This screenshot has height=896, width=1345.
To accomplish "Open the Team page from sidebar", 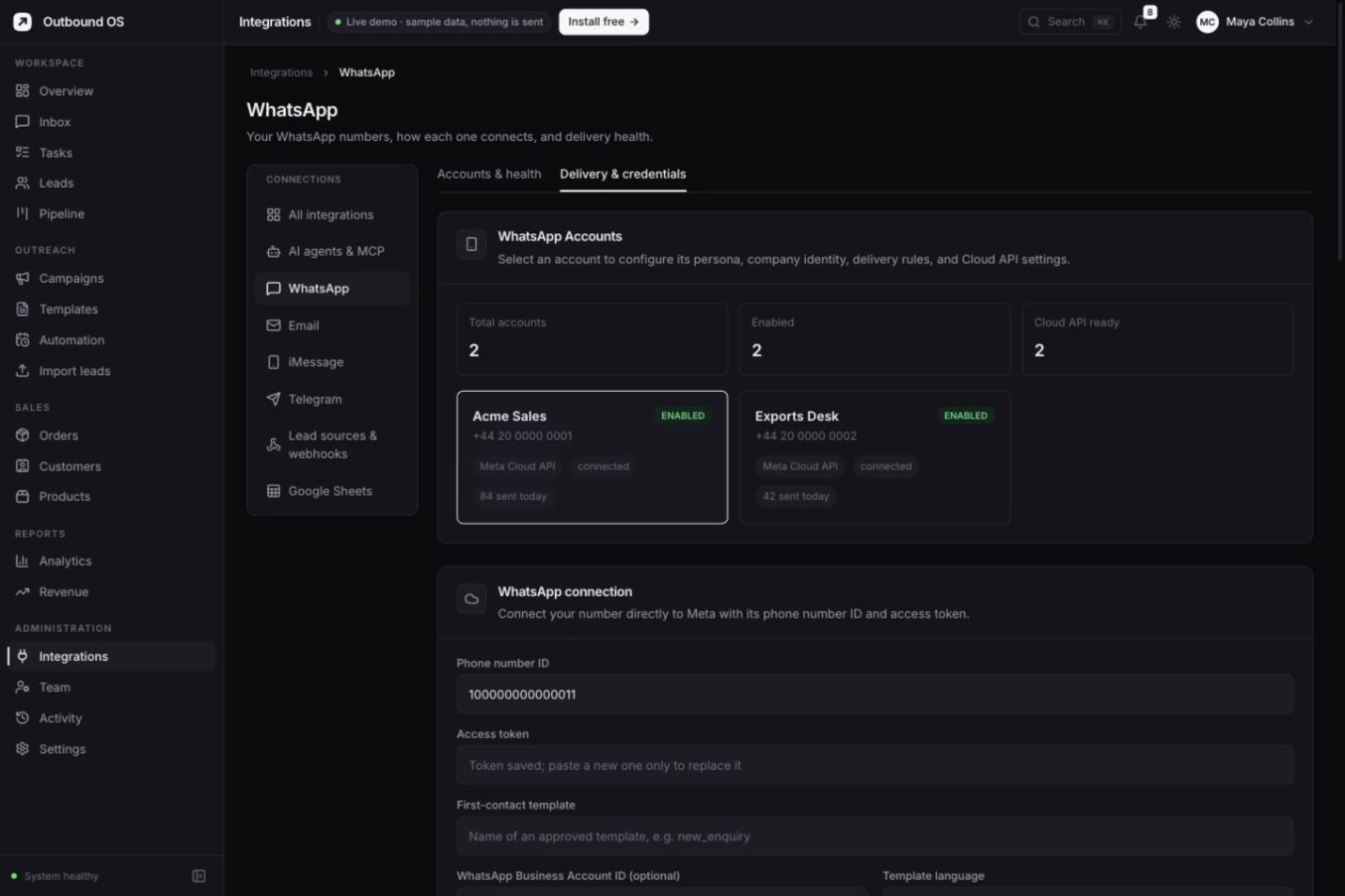I will pyautogui.click(x=111, y=687).
